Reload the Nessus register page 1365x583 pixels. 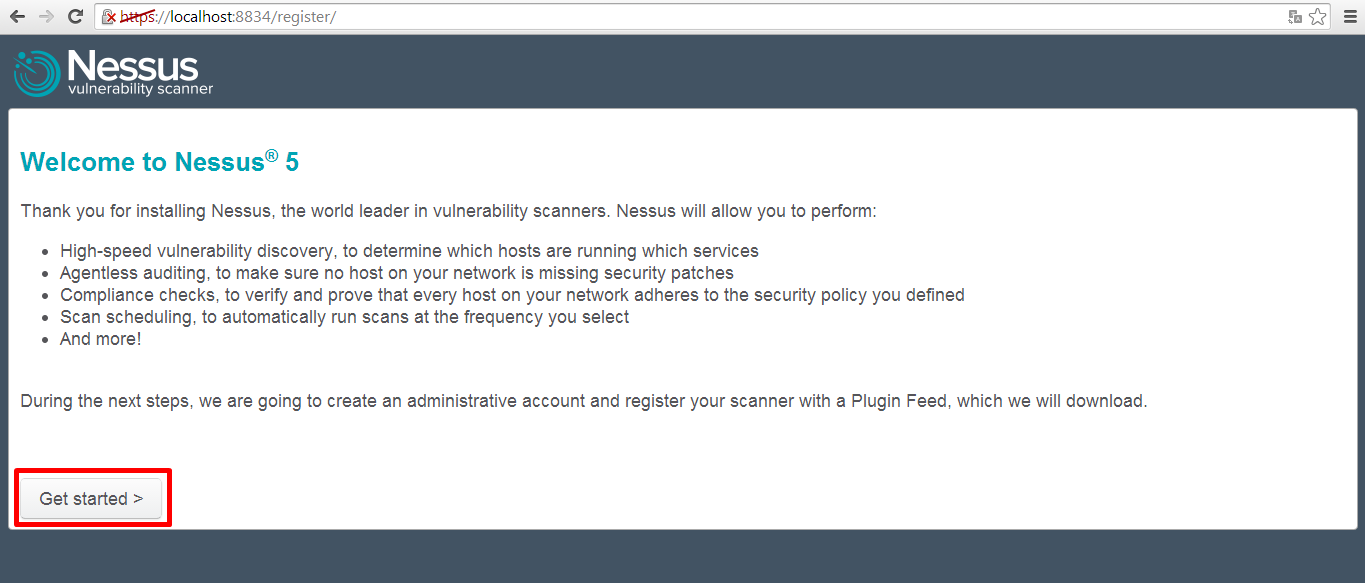coord(75,16)
